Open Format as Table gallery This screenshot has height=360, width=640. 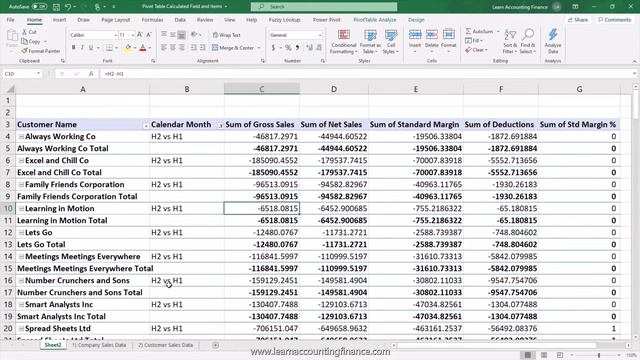click(371, 42)
